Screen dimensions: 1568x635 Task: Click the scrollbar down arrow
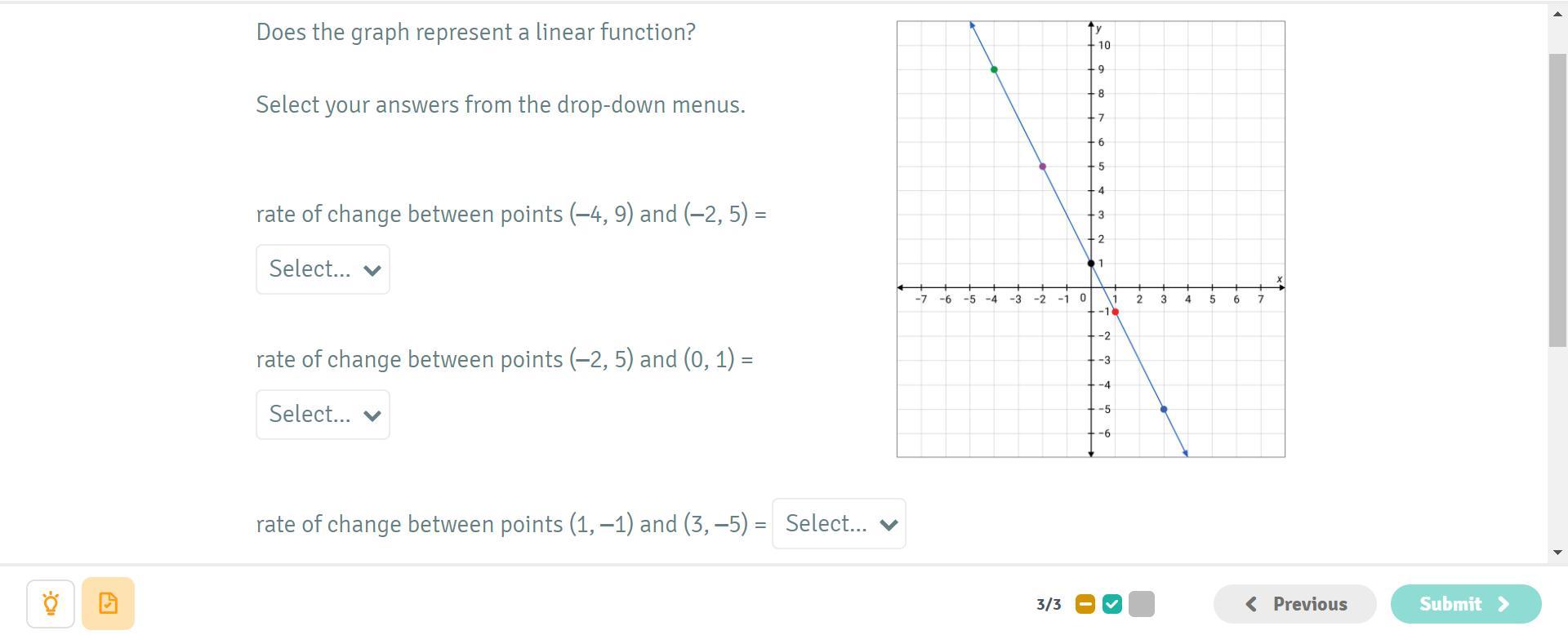pos(1557,553)
